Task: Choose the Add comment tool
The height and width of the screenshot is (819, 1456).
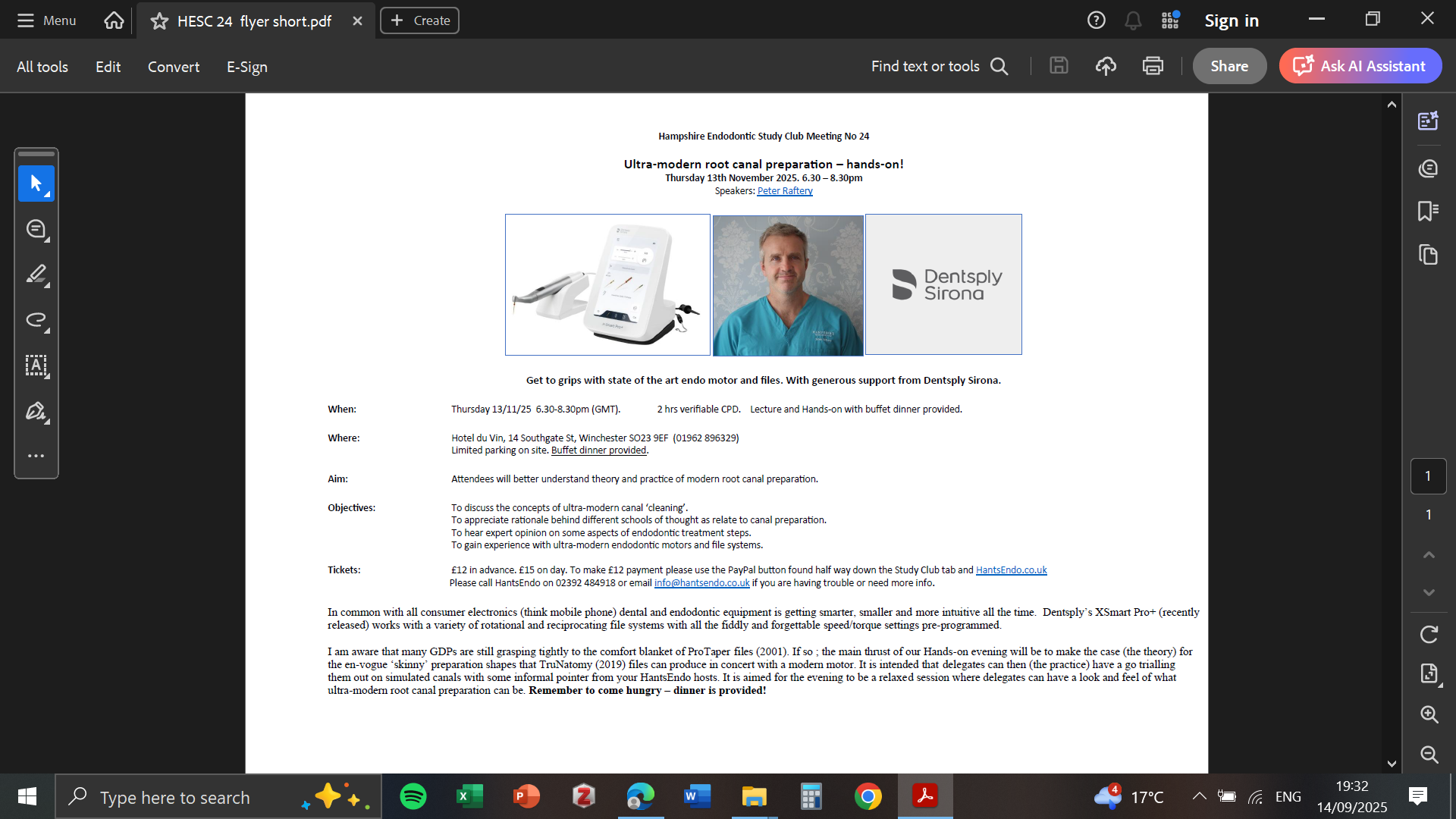Action: click(x=36, y=229)
